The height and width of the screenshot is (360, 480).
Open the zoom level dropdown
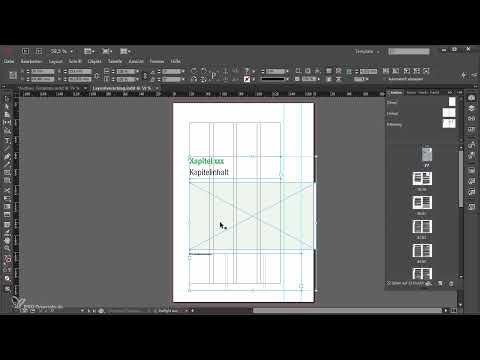(71, 51)
